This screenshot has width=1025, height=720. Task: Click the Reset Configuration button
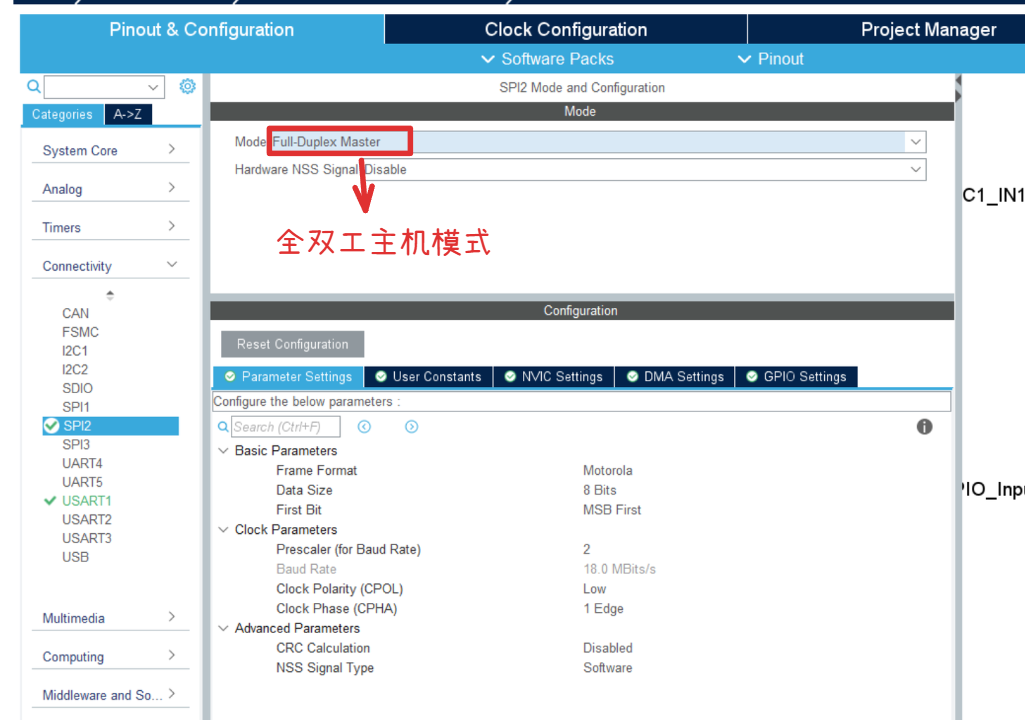292,344
